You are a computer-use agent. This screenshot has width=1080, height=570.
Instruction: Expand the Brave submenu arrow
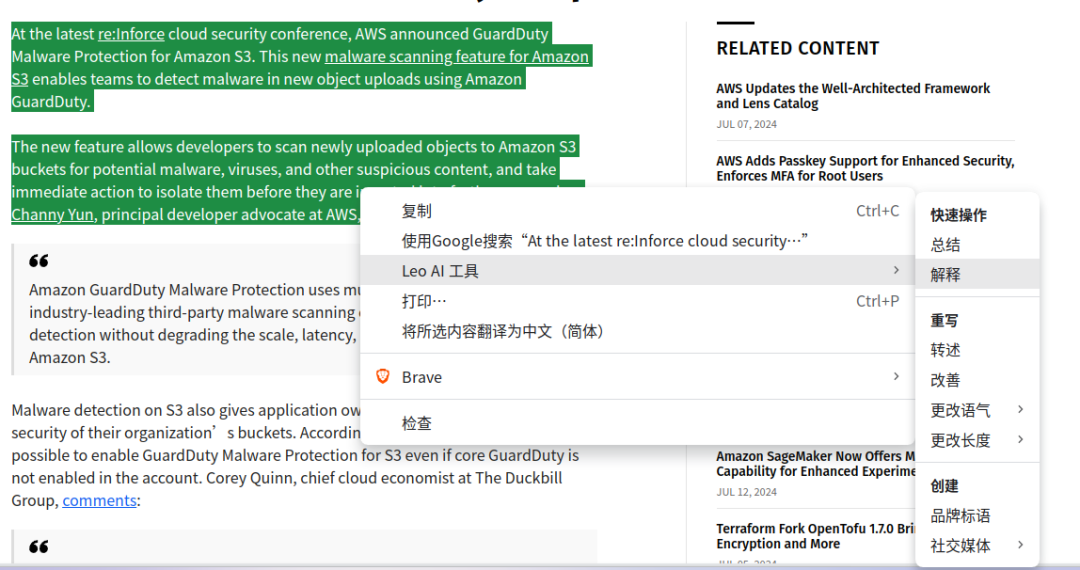click(895, 377)
